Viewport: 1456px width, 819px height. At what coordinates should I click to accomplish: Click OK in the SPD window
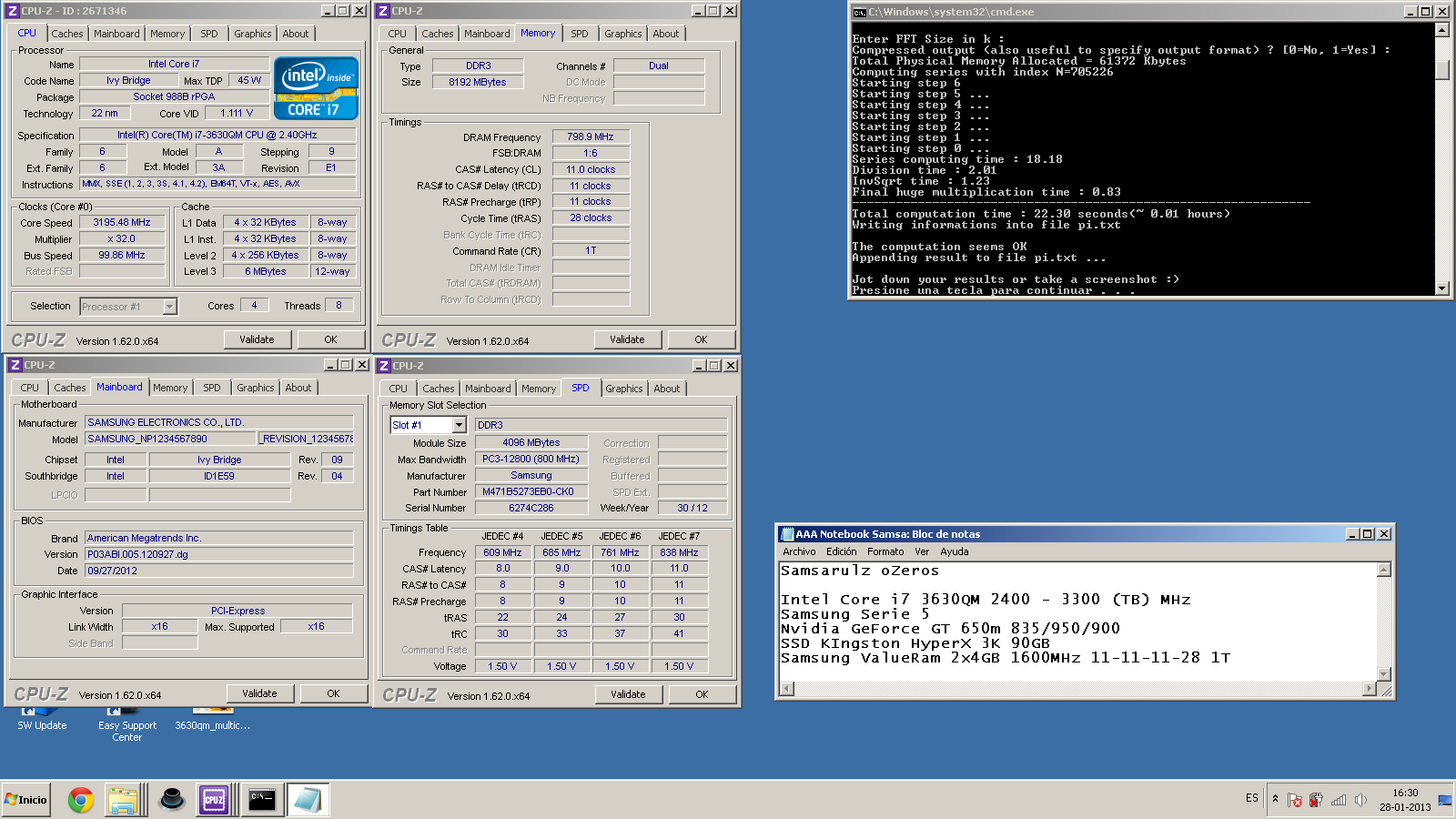pyautogui.click(x=702, y=694)
